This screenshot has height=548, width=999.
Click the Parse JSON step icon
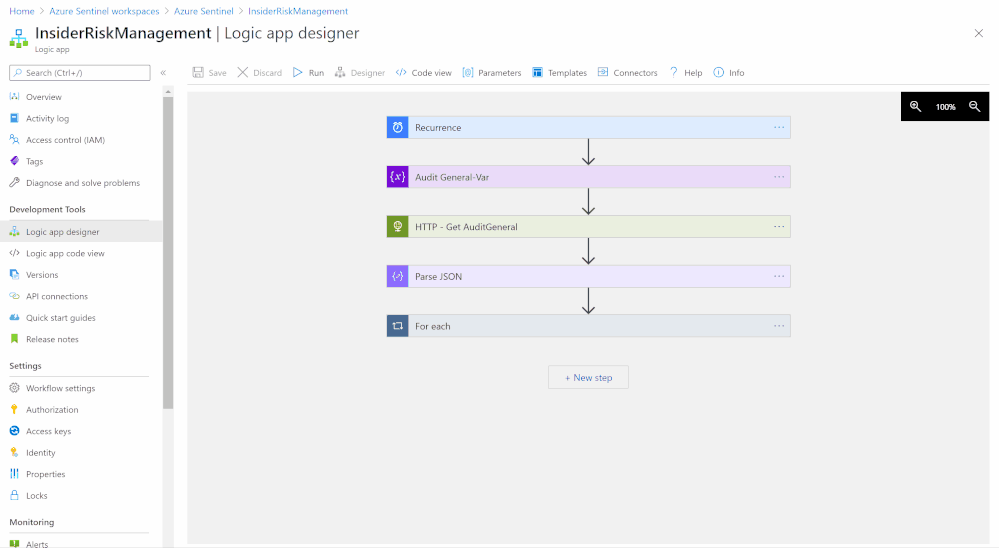[398, 277]
